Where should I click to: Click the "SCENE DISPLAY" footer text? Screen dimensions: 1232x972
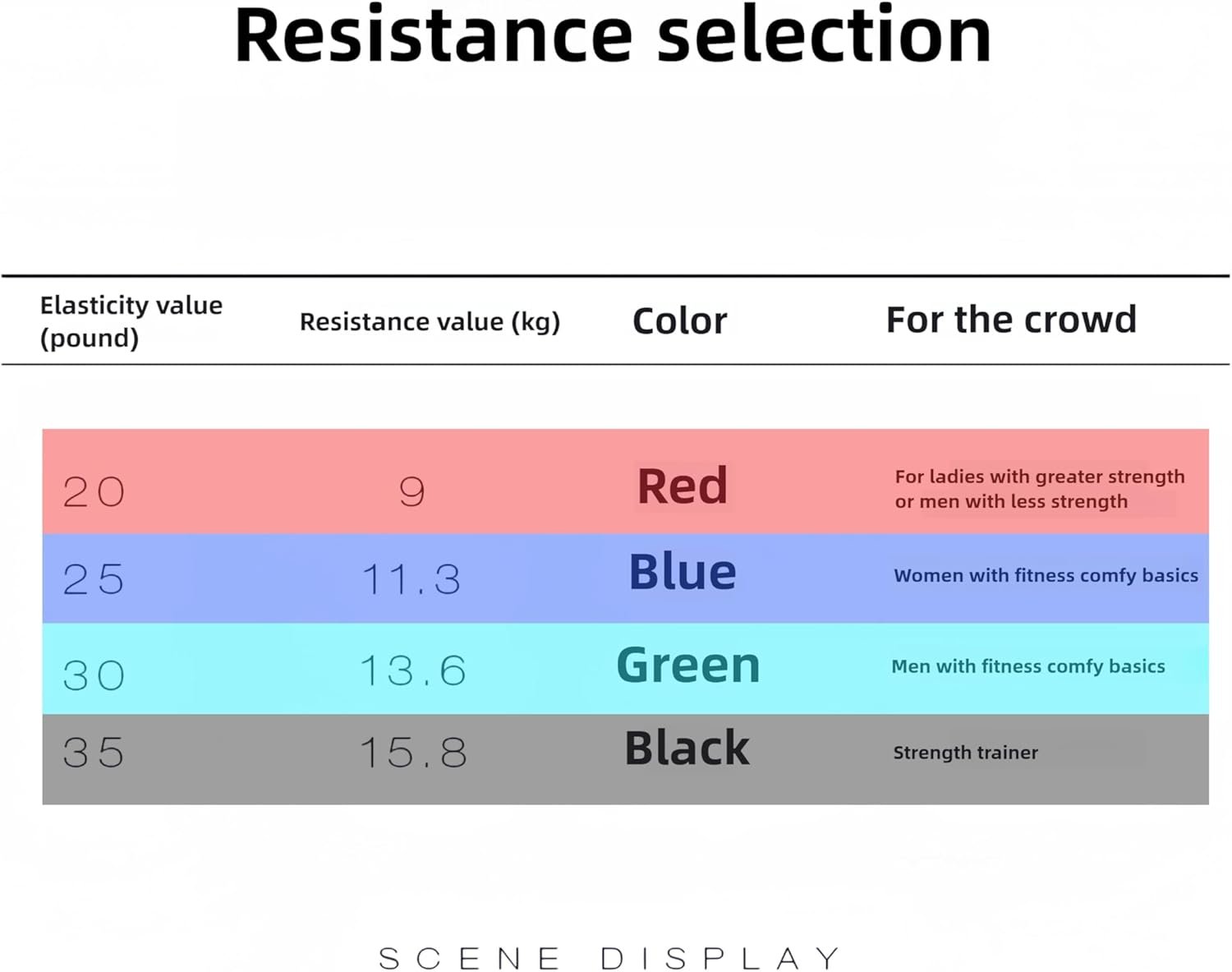(x=609, y=958)
